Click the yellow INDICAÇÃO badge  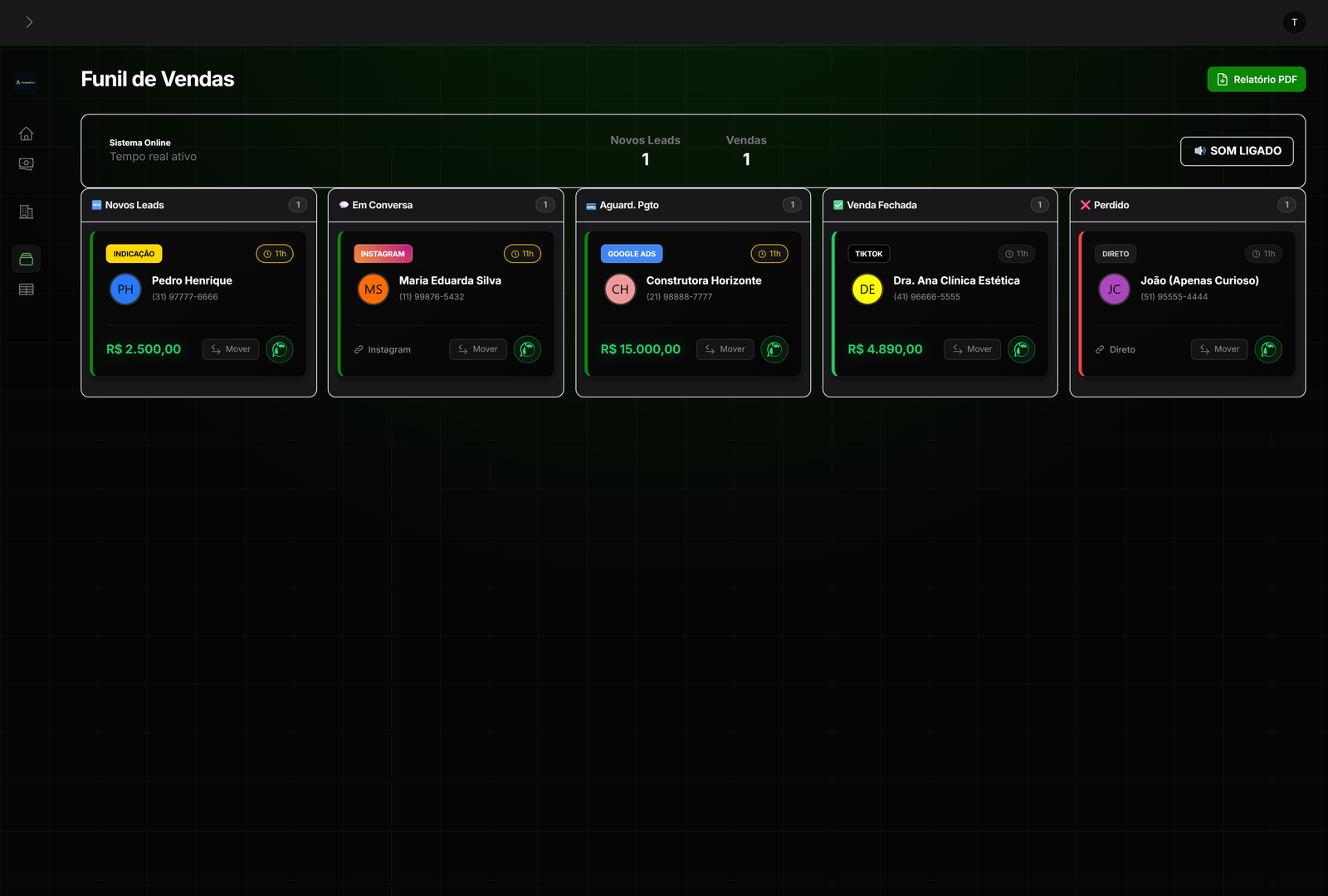point(133,254)
